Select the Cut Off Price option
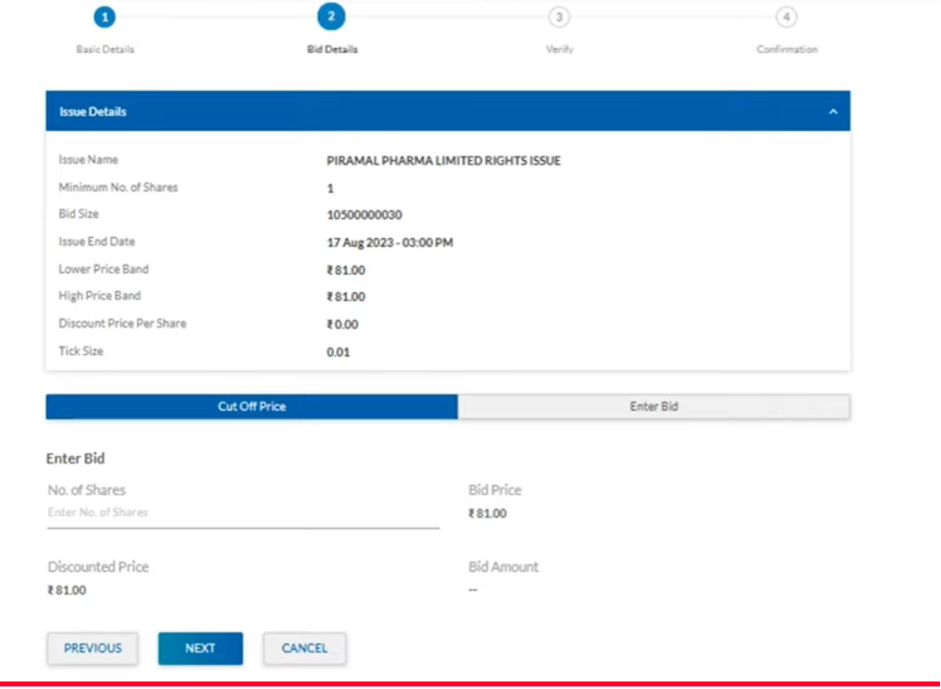941x689 pixels. pos(252,407)
